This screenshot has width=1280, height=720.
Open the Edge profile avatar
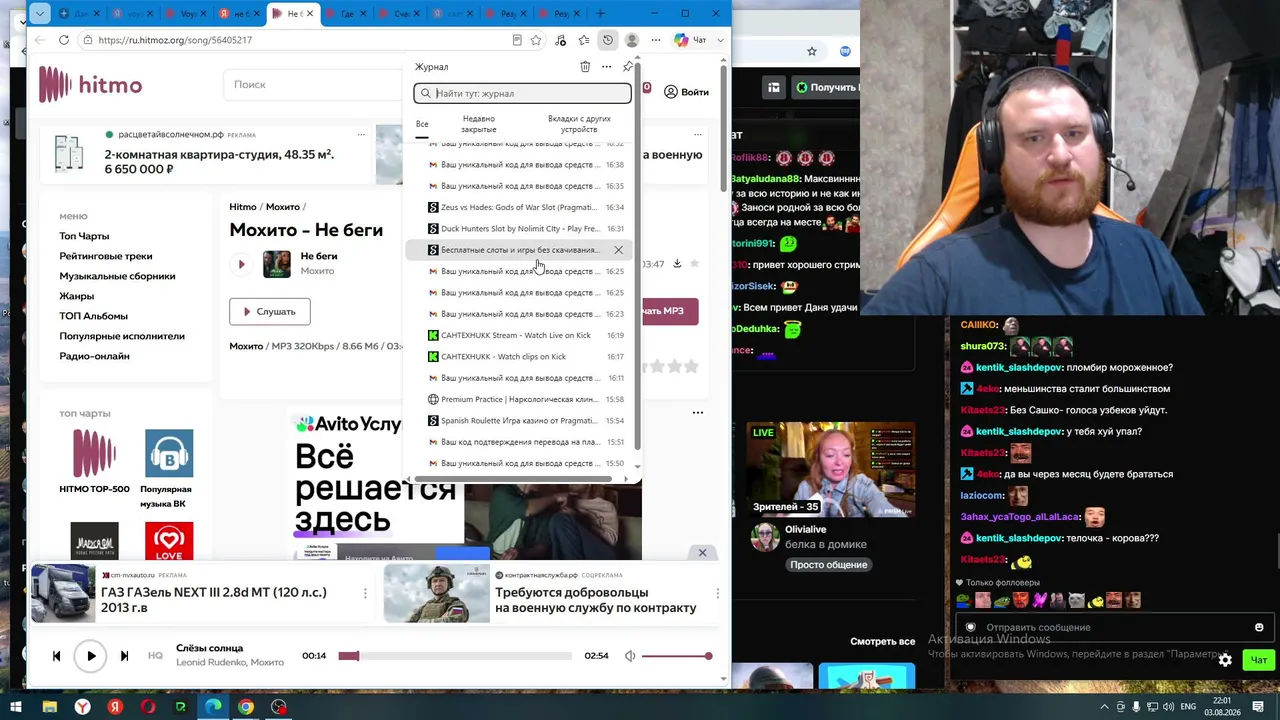point(632,40)
